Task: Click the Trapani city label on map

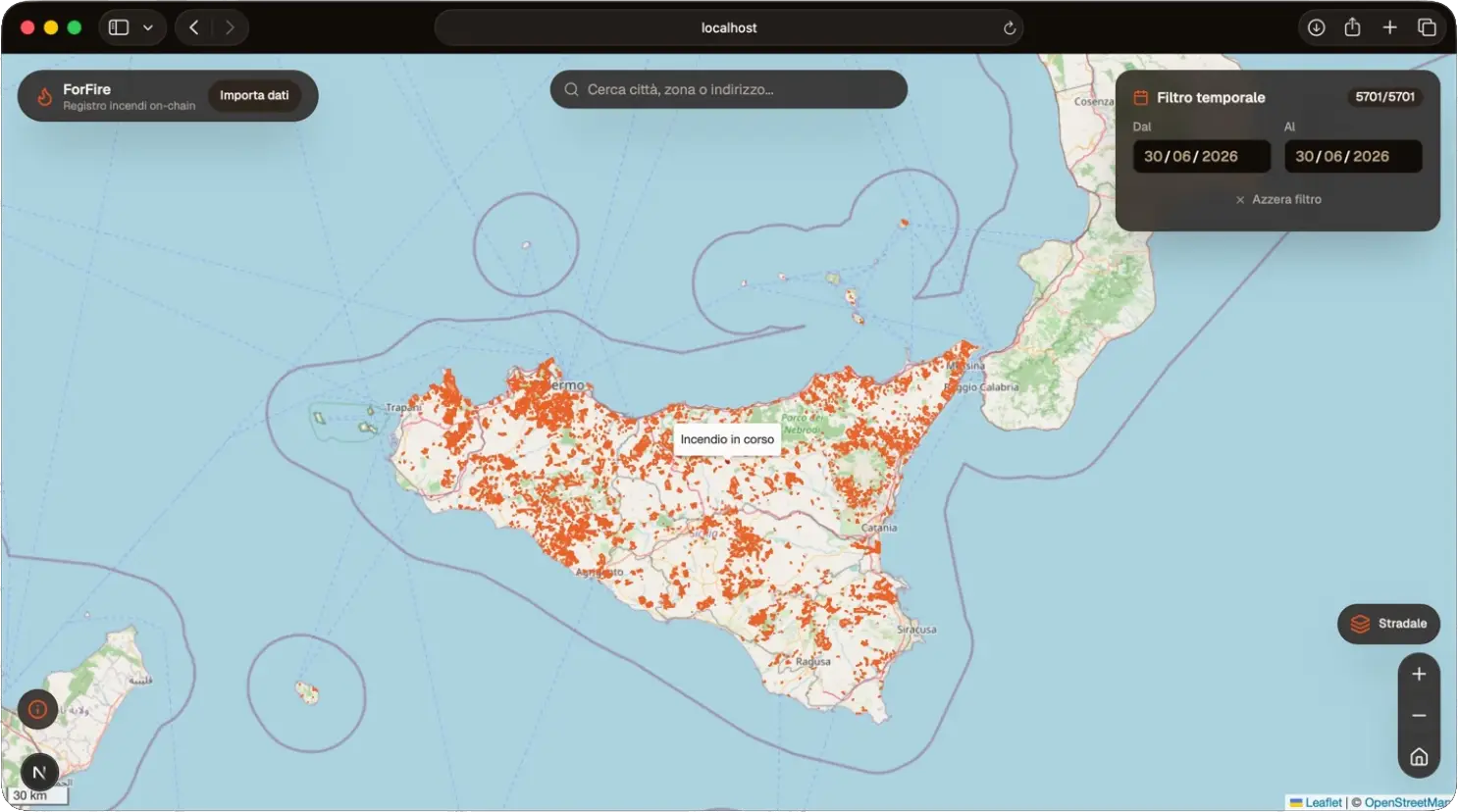Action: click(404, 407)
